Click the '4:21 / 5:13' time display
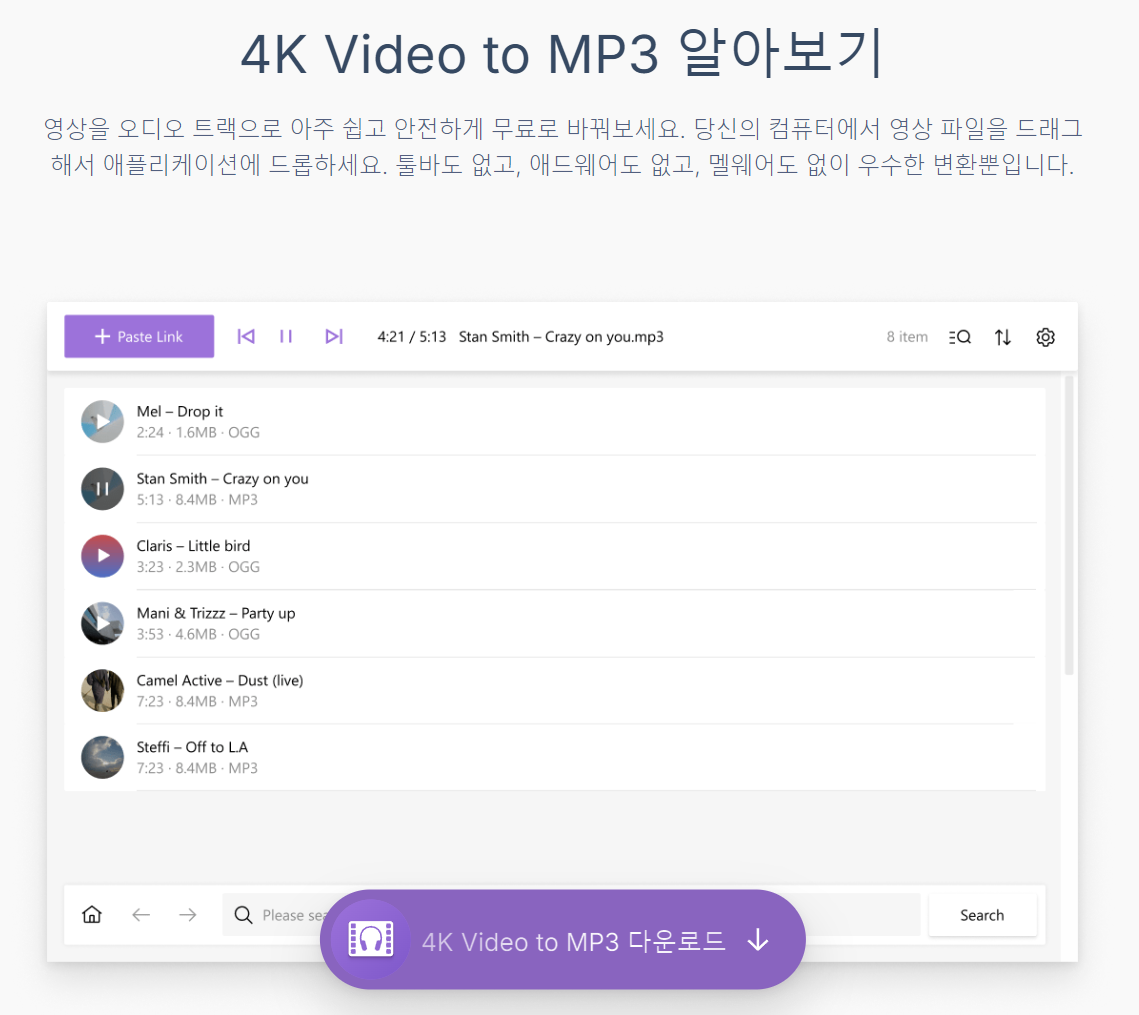Viewport: 1139px width, 1015px height. click(411, 337)
